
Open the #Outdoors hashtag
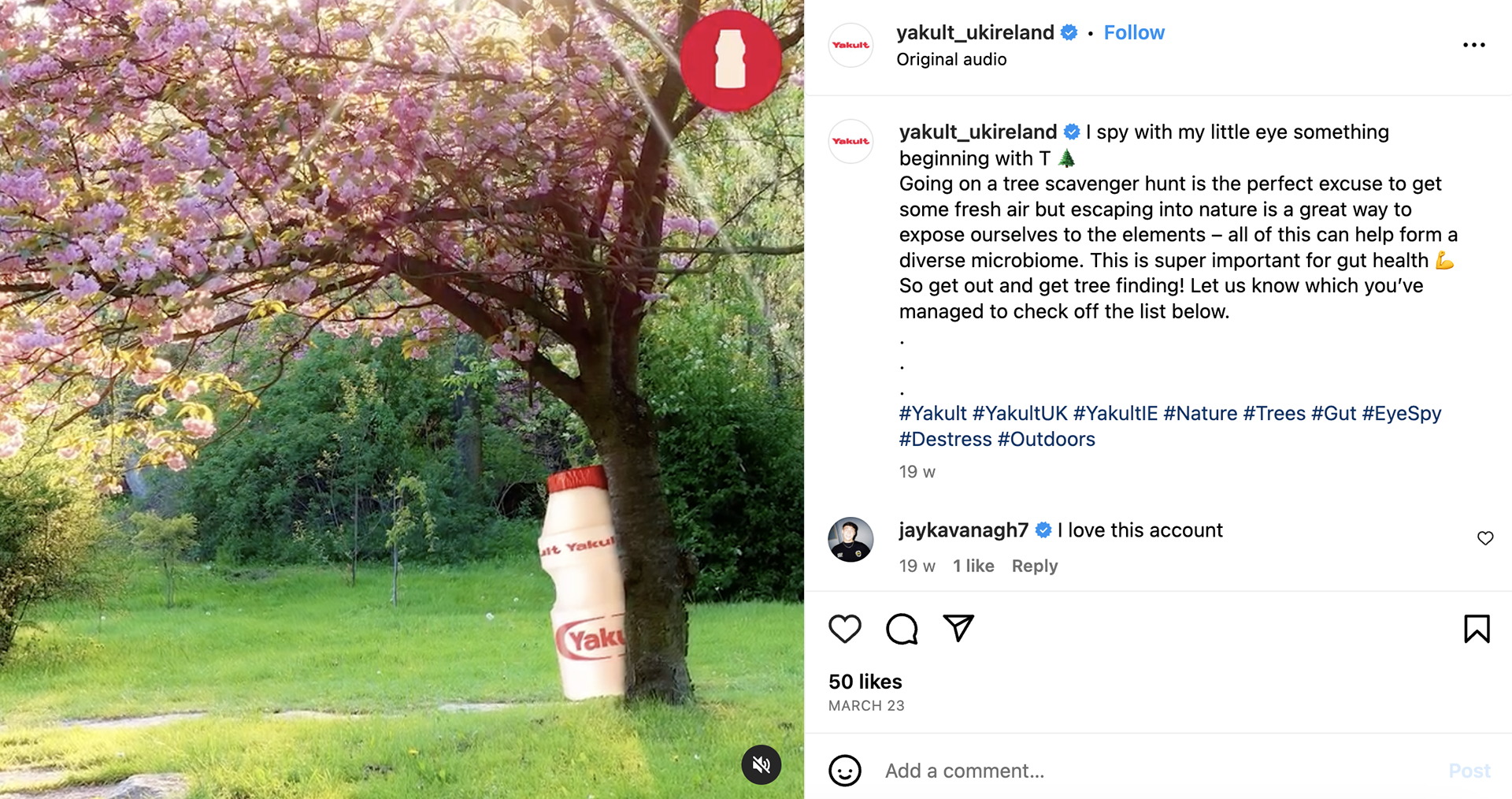1046,439
